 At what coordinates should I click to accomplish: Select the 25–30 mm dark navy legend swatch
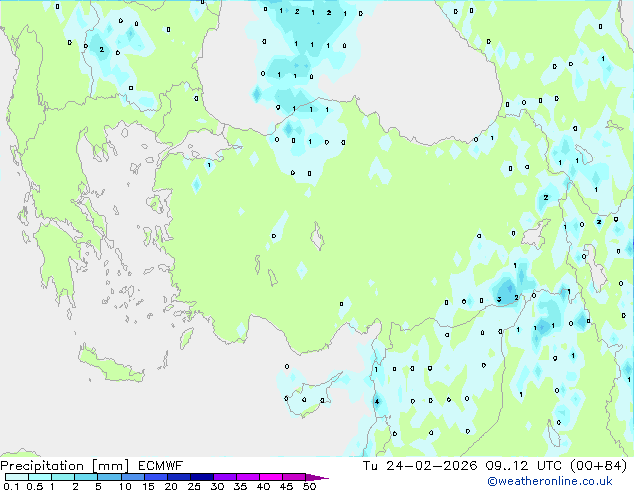(x=202, y=477)
